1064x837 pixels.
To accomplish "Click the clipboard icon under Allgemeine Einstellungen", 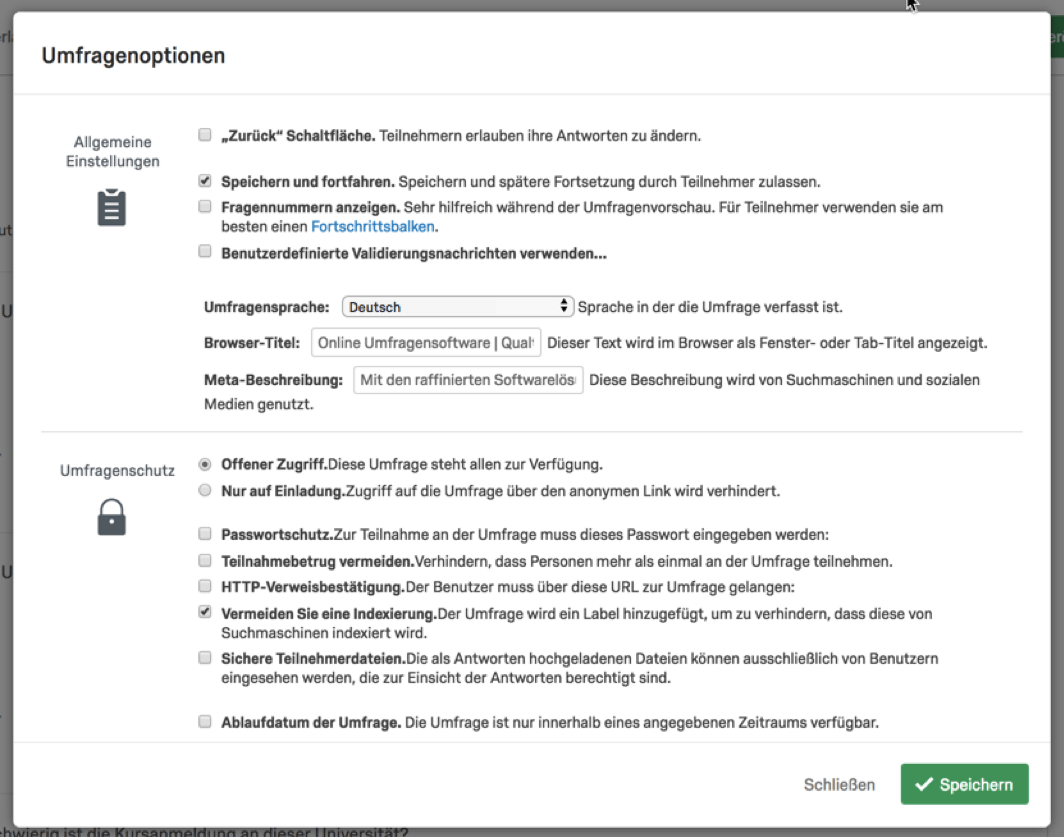I will click(x=112, y=207).
